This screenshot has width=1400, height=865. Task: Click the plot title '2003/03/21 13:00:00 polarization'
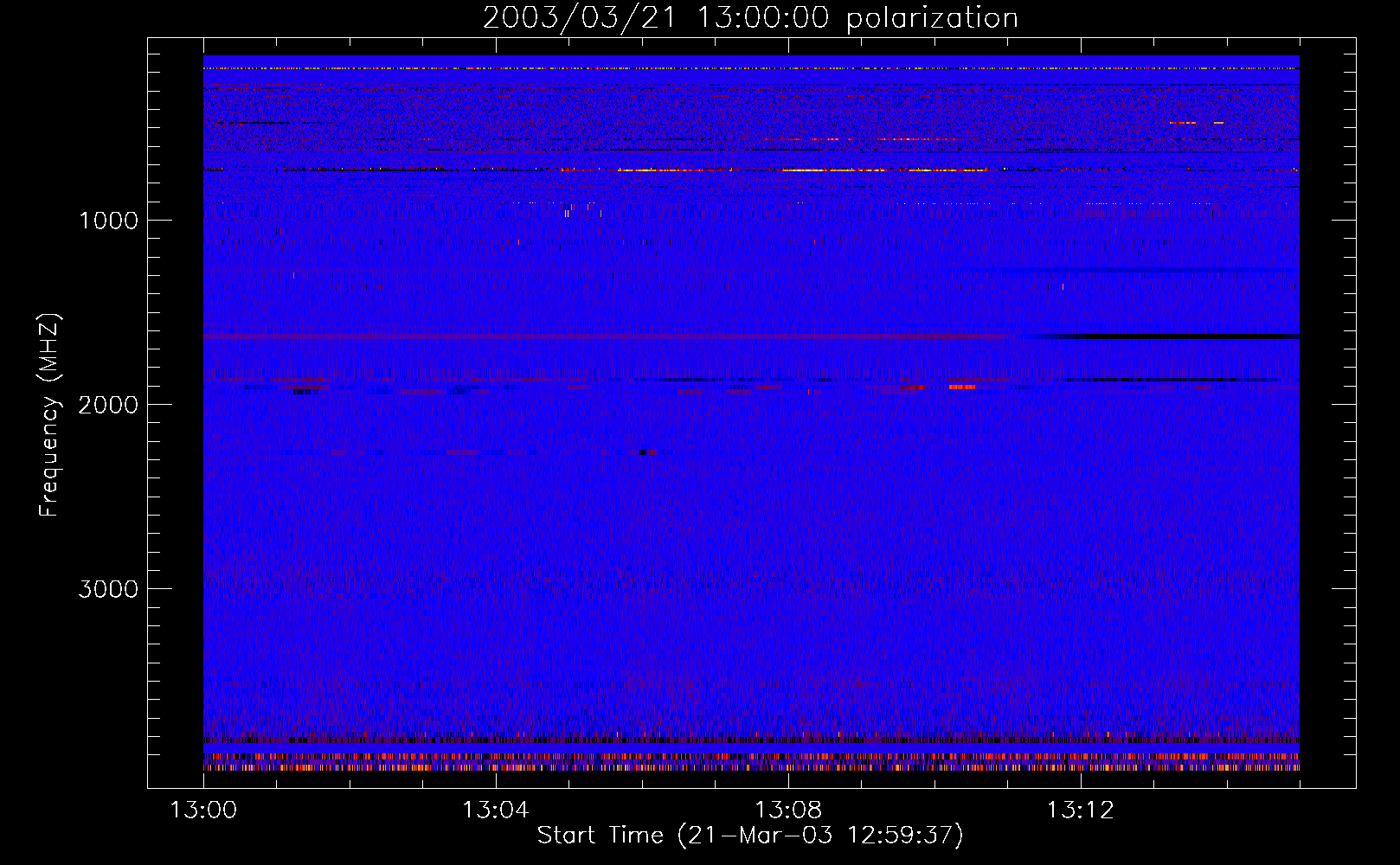point(750,17)
